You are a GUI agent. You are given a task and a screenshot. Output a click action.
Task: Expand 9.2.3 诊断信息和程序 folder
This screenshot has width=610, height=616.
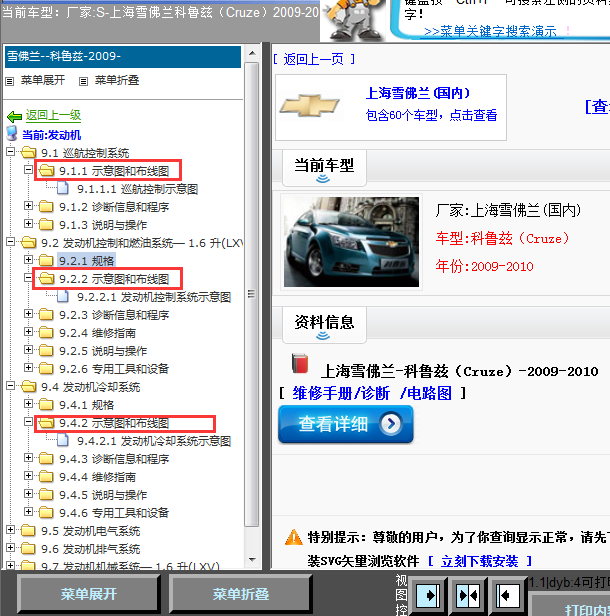28,314
